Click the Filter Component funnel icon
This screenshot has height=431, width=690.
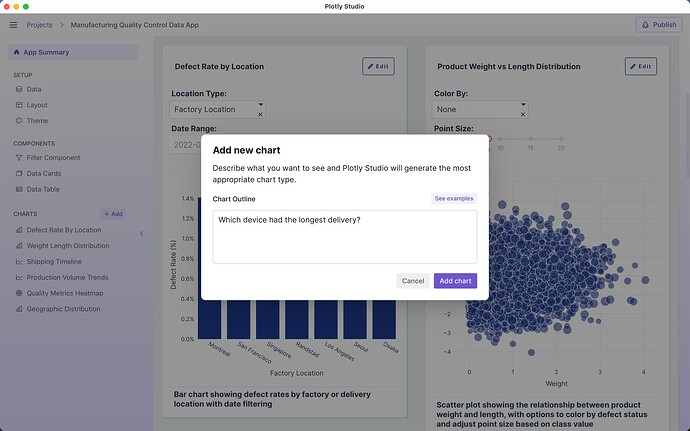point(19,157)
